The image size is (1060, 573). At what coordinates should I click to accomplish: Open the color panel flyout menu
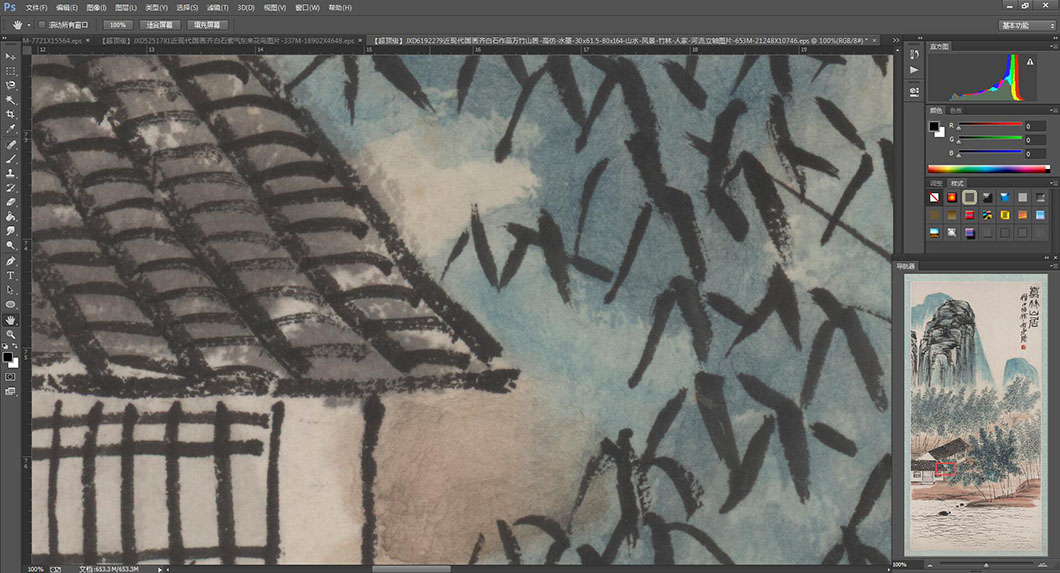point(1054,110)
